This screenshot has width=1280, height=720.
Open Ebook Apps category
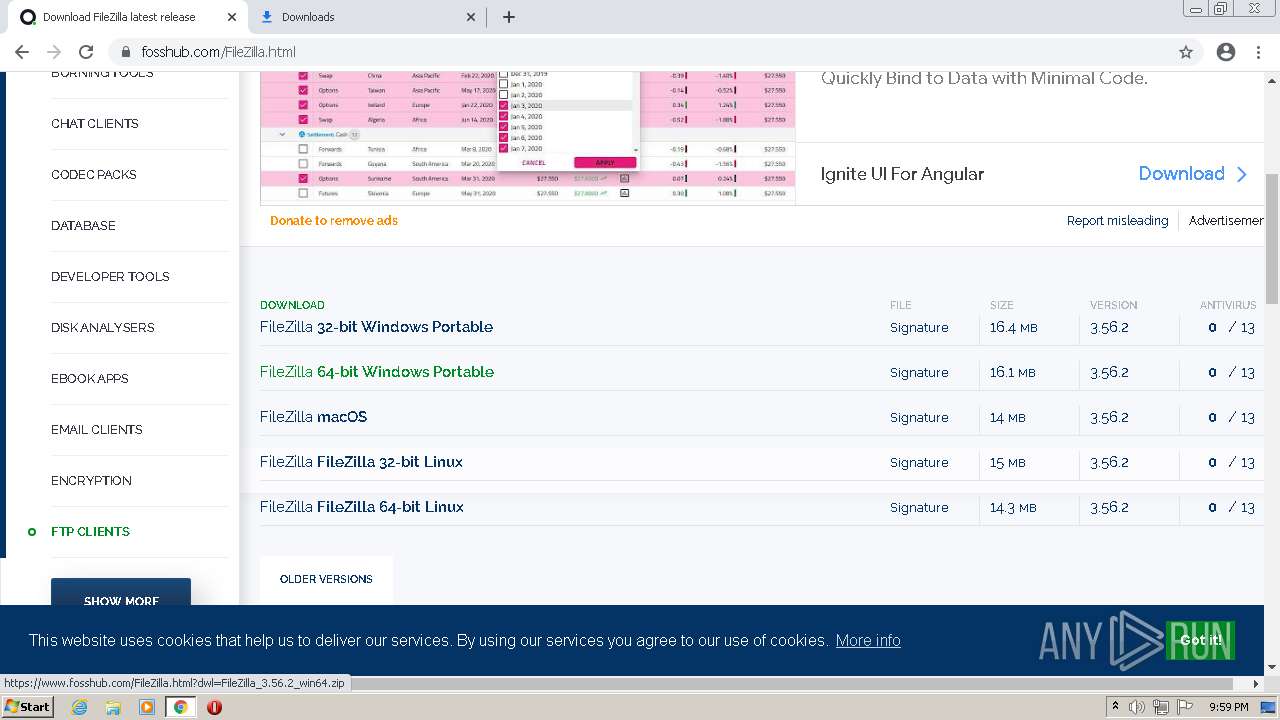(x=90, y=379)
